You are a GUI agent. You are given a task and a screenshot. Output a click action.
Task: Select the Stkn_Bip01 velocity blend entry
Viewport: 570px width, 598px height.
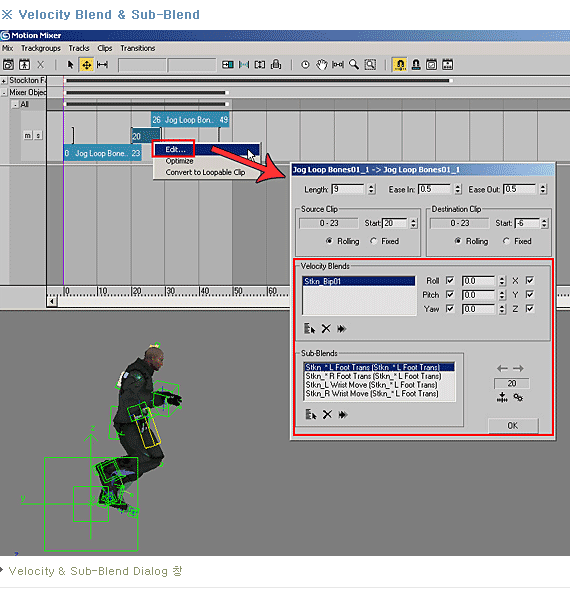coord(359,281)
